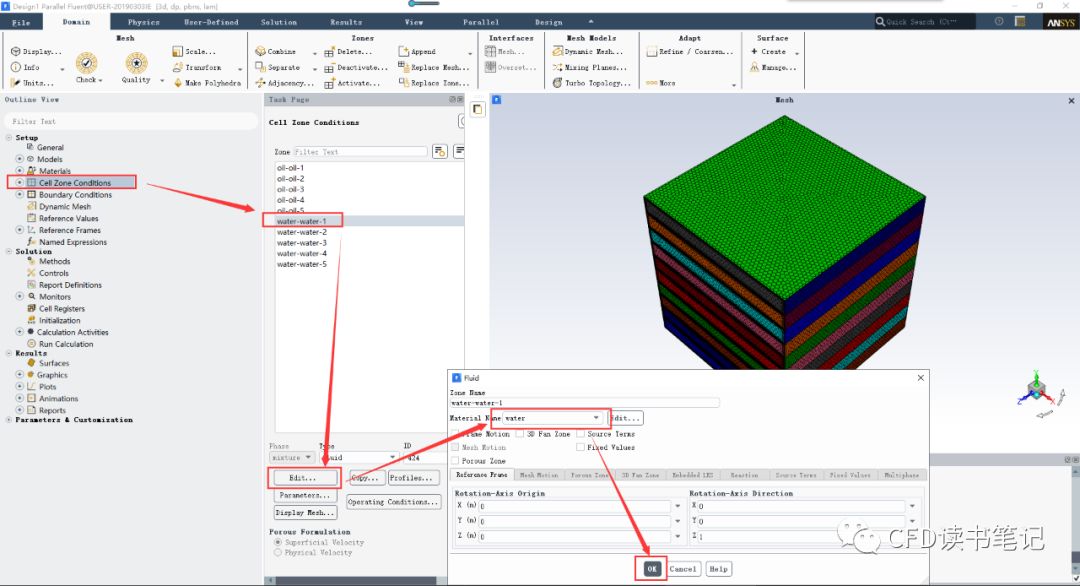Switch to the Solution ribbon tab

tap(278, 22)
